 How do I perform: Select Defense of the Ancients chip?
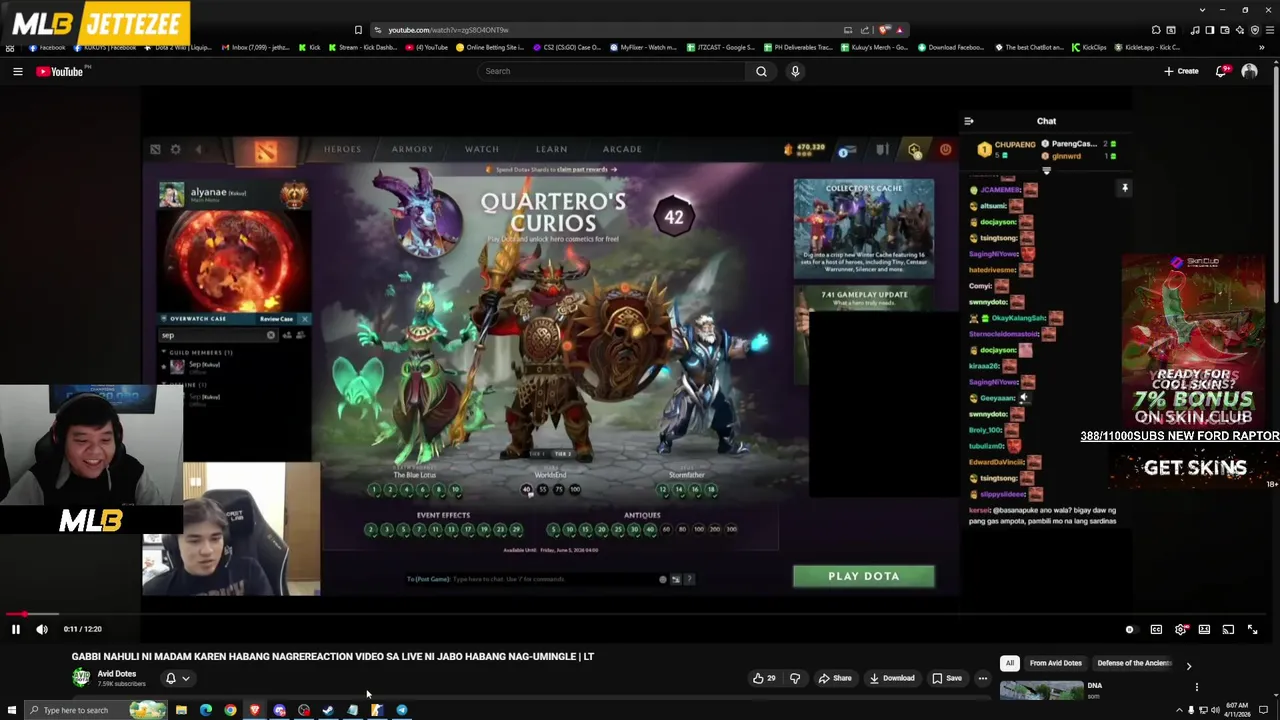1134,663
